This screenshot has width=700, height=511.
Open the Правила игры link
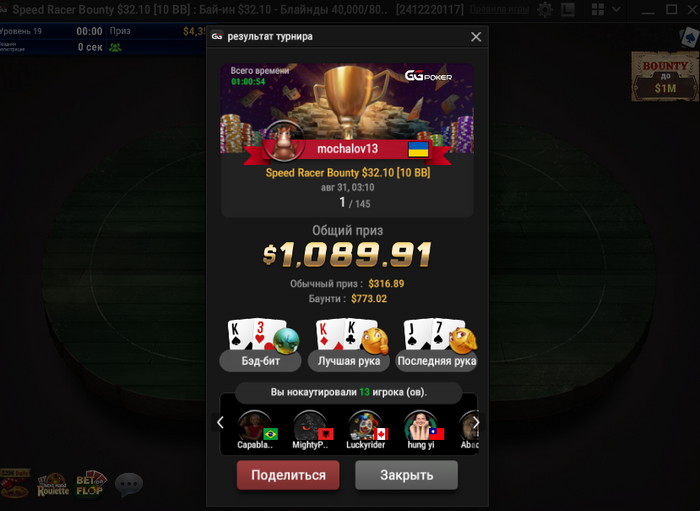tap(499, 9)
